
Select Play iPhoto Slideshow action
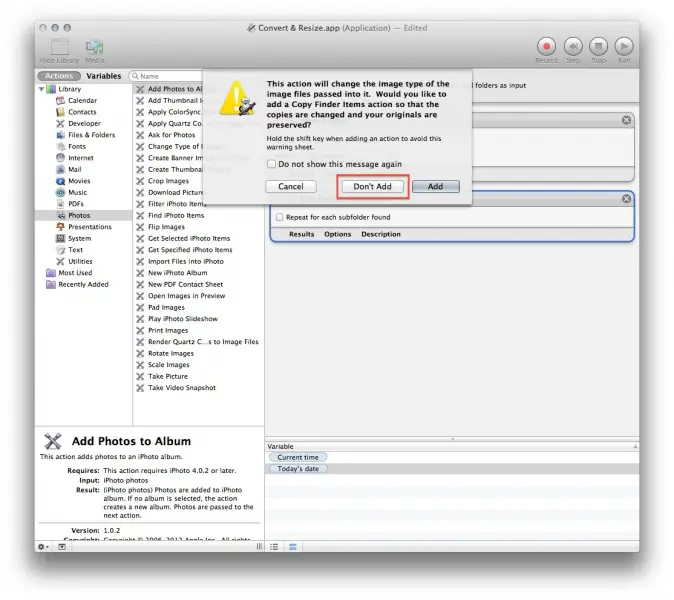coord(183,319)
